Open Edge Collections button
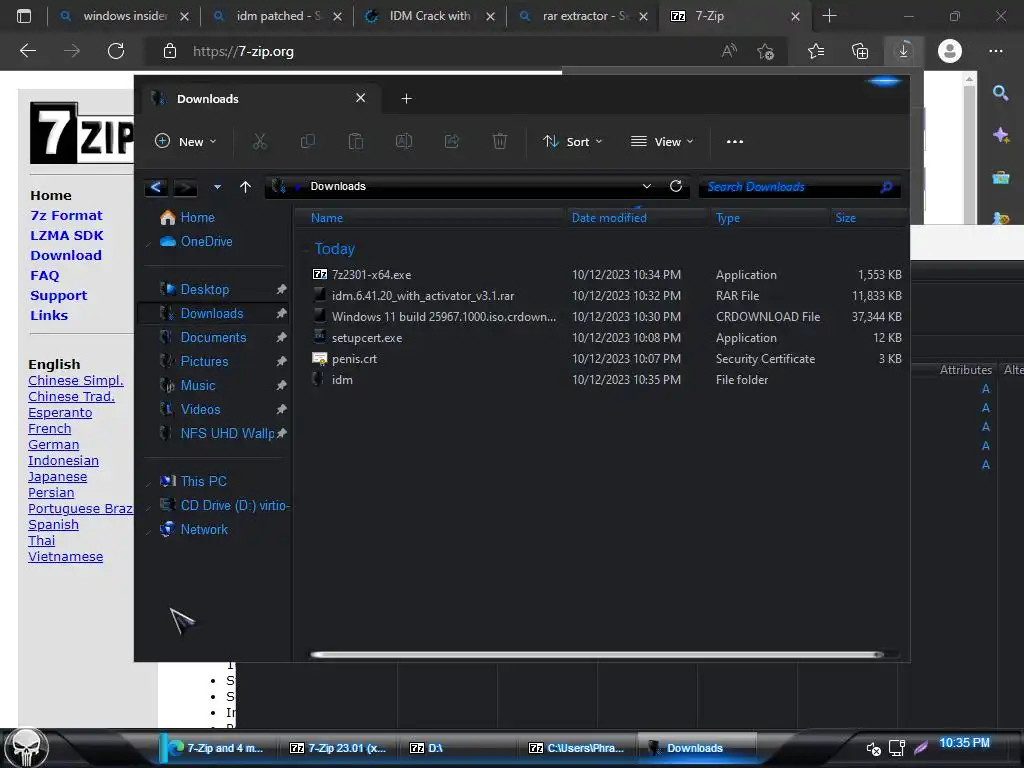The image size is (1024, 768). (x=860, y=51)
